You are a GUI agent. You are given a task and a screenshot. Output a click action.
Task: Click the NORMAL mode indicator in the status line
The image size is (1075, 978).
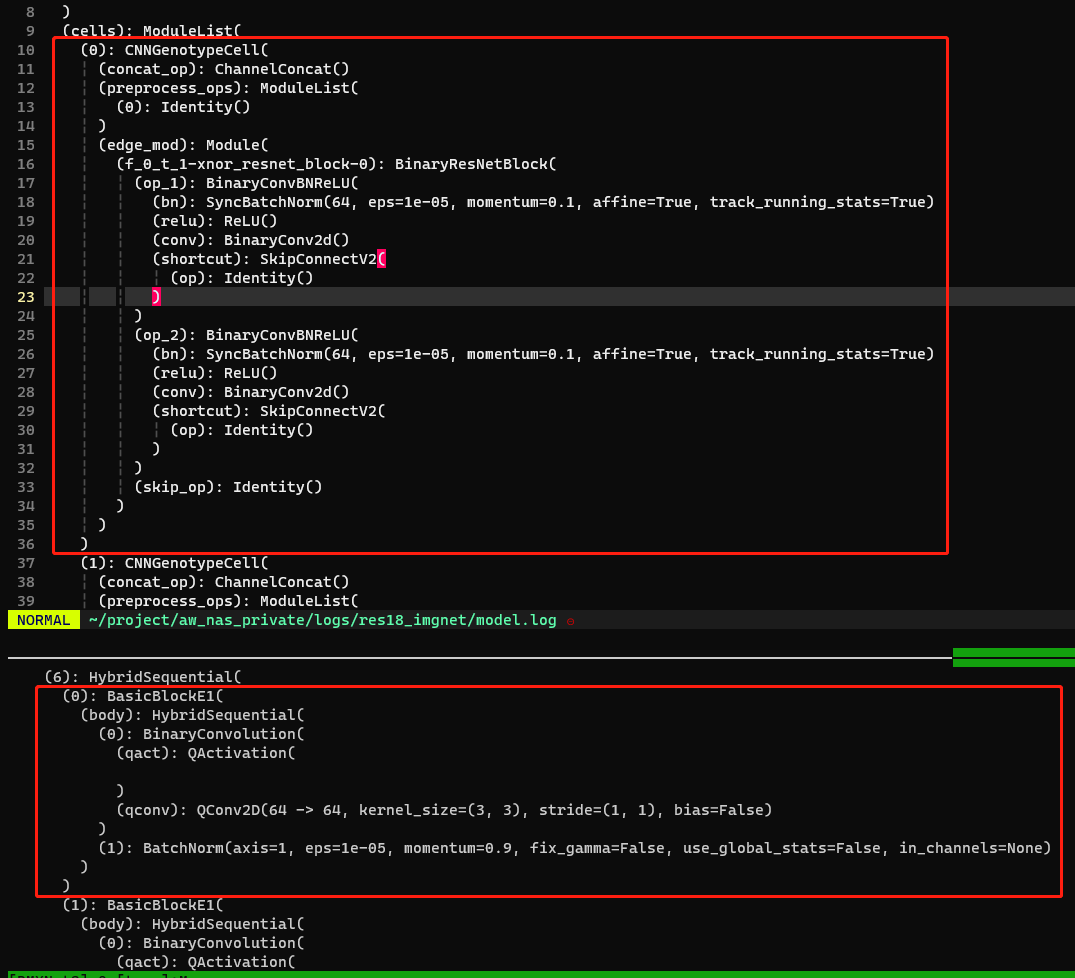(x=43, y=620)
